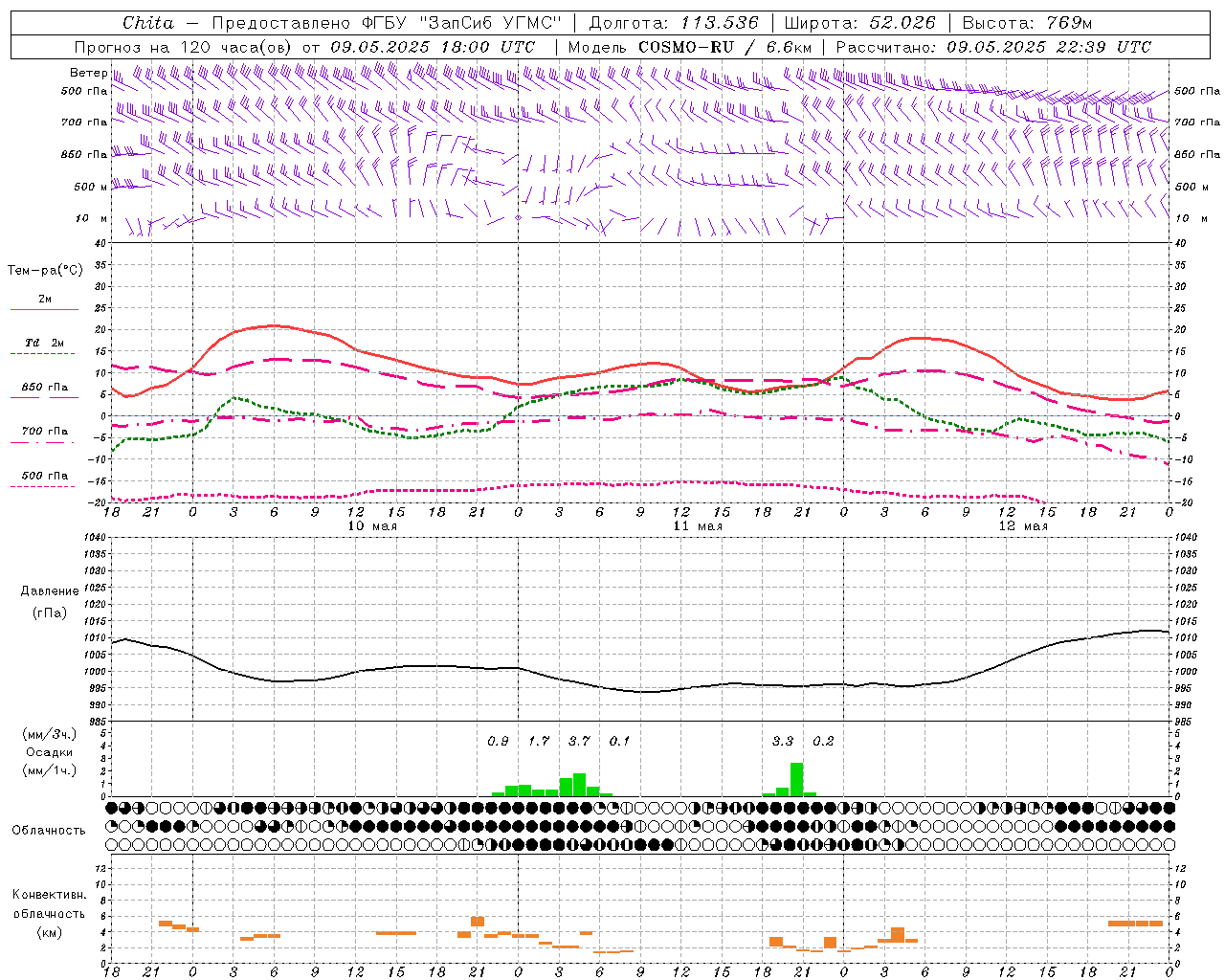This screenshot has width=1225, height=980.
Task: Click the Конвективн. convective cloud label
Action: 49,895
